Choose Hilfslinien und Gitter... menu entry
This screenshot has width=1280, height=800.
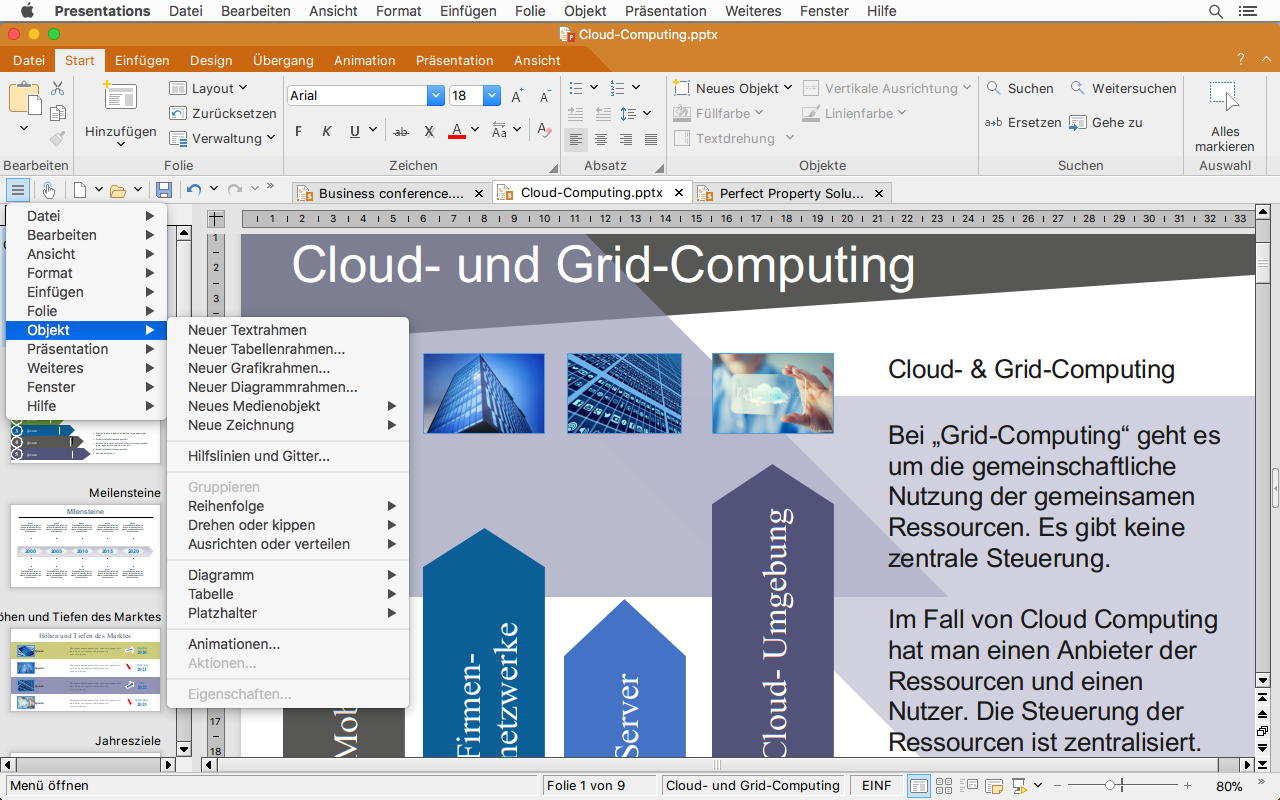[288, 456]
